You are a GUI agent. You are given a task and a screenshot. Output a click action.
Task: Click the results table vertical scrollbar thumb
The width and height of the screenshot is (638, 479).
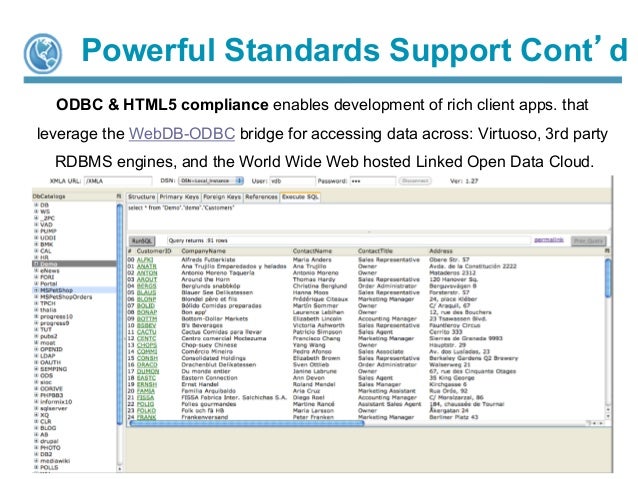[608, 278]
